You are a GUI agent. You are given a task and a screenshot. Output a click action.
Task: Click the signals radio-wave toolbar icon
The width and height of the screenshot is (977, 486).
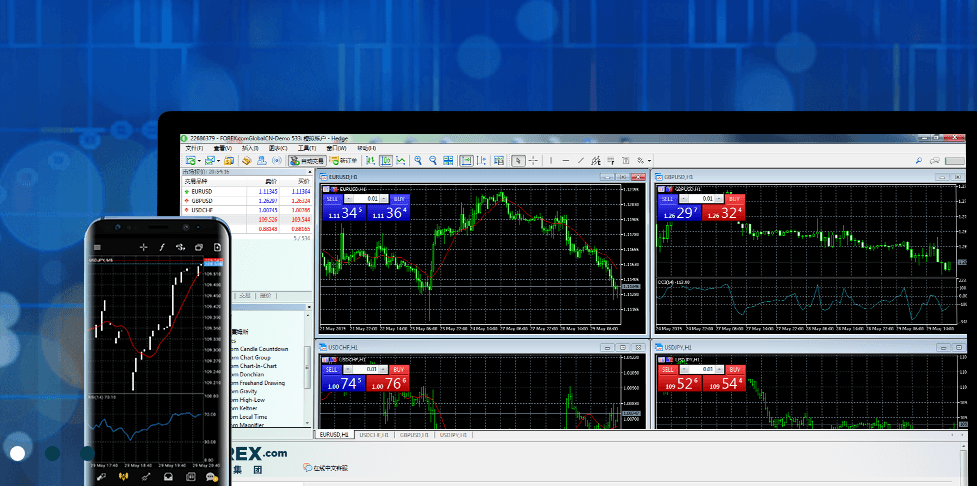(277, 161)
